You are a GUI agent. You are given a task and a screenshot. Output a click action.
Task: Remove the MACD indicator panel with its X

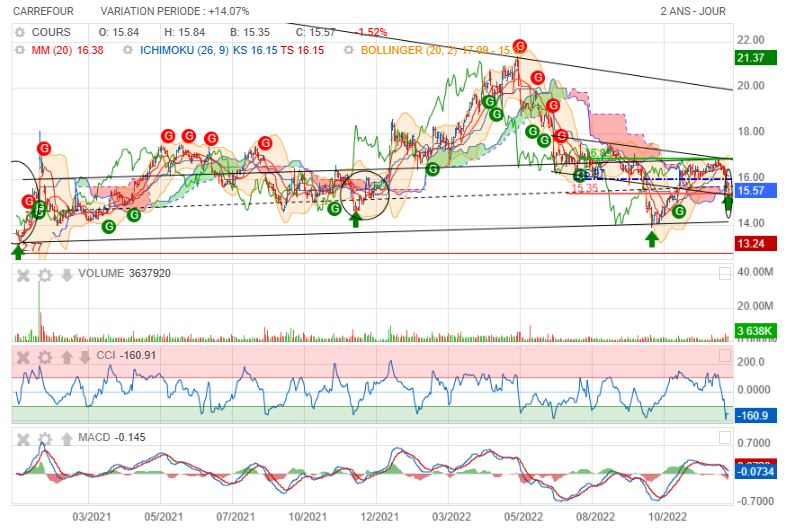pyautogui.click(x=23, y=439)
